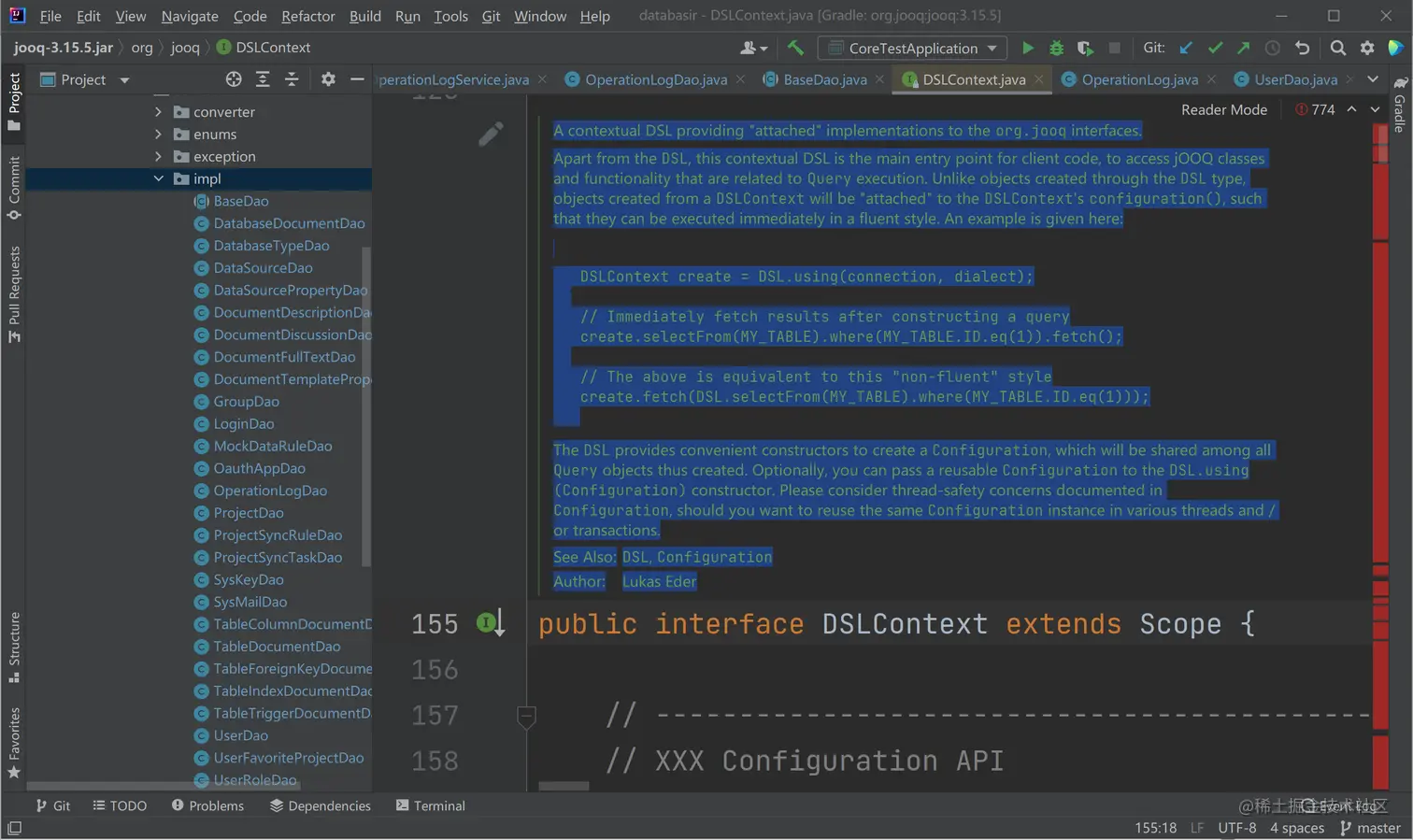1413x840 pixels.
Task: Expand the enums folder
Action: [x=158, y=134]
